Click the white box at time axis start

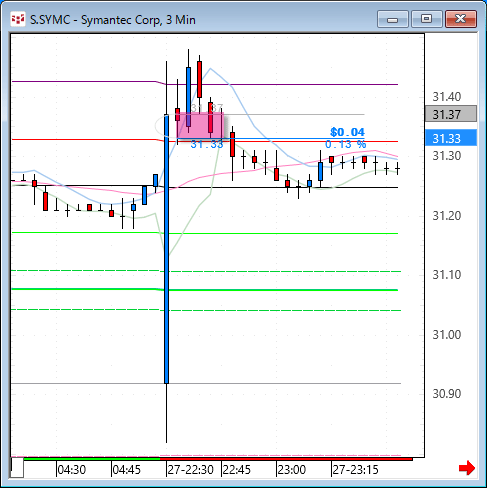click(x=17, y=468)
